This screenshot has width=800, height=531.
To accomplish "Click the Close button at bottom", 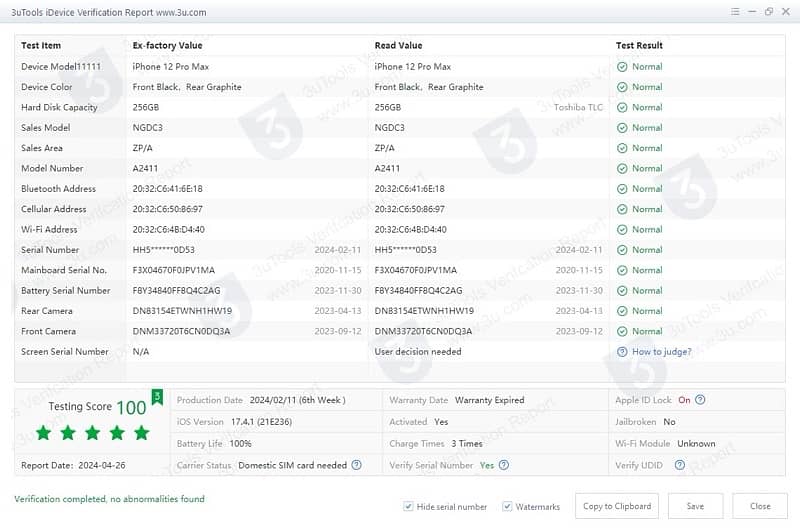I will [x=760, y=506].
